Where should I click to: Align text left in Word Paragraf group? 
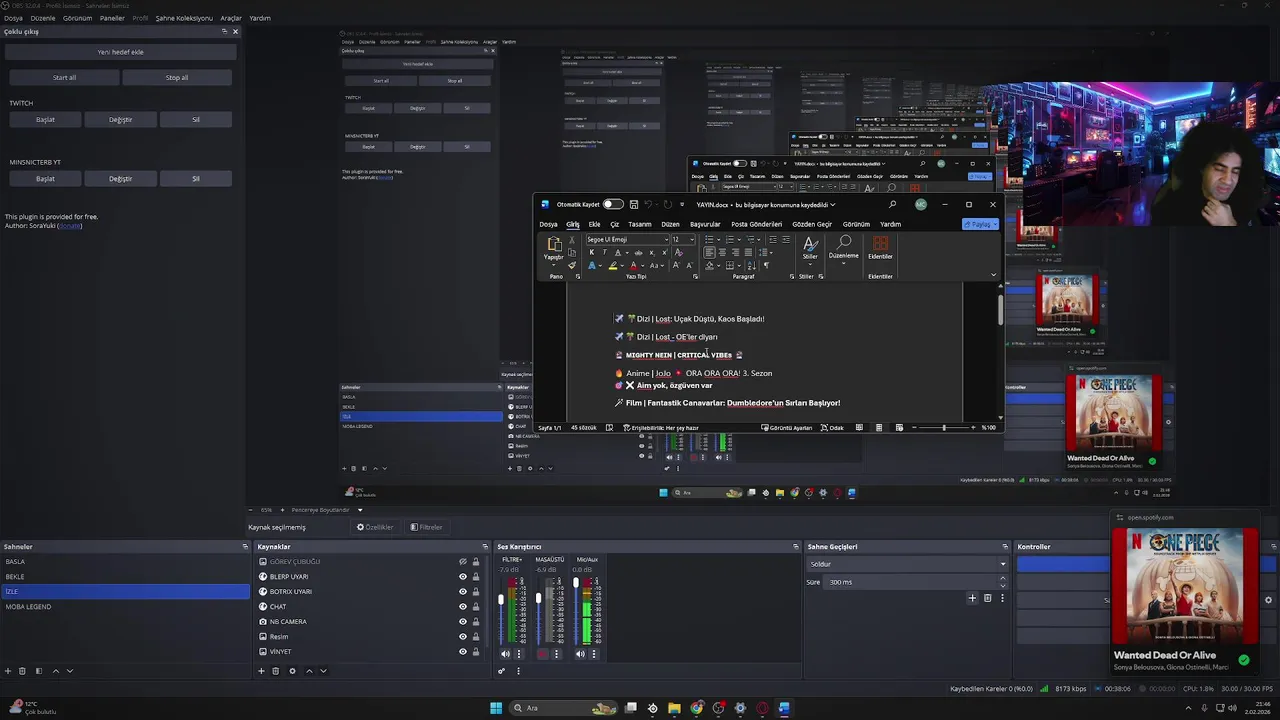pyautogui.click(x=709, y=252)
